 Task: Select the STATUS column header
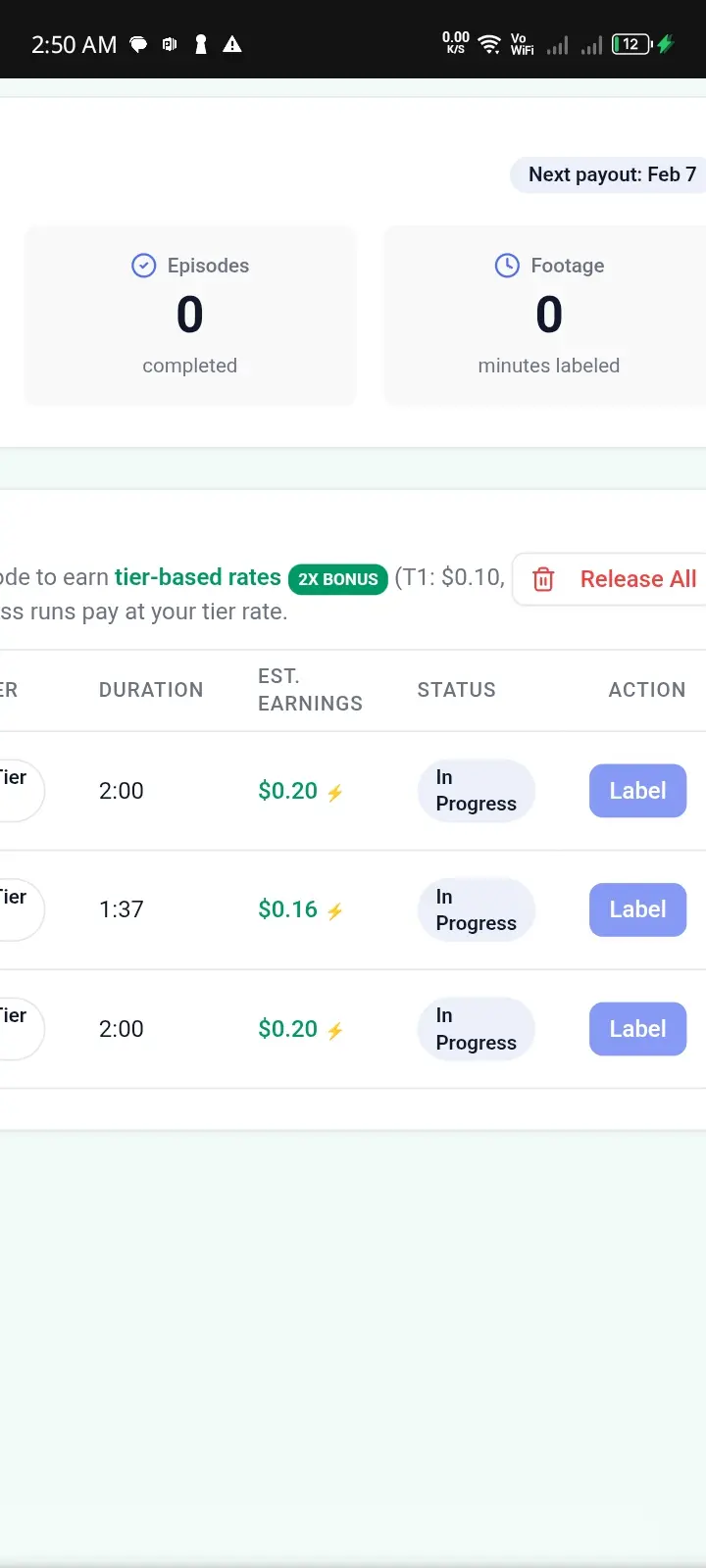(x=456, y=690)
